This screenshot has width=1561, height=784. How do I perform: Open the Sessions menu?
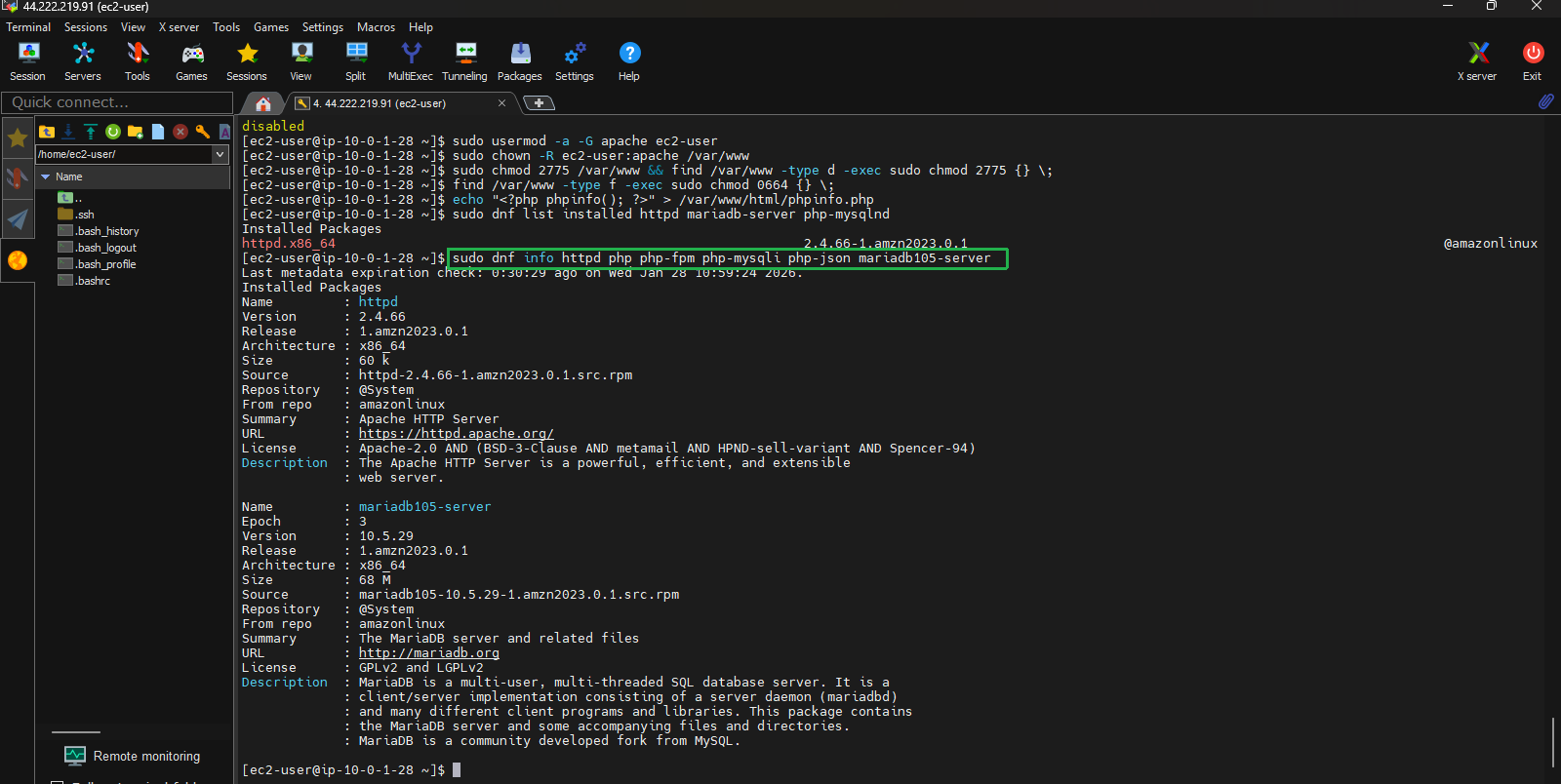pos(86,27)
